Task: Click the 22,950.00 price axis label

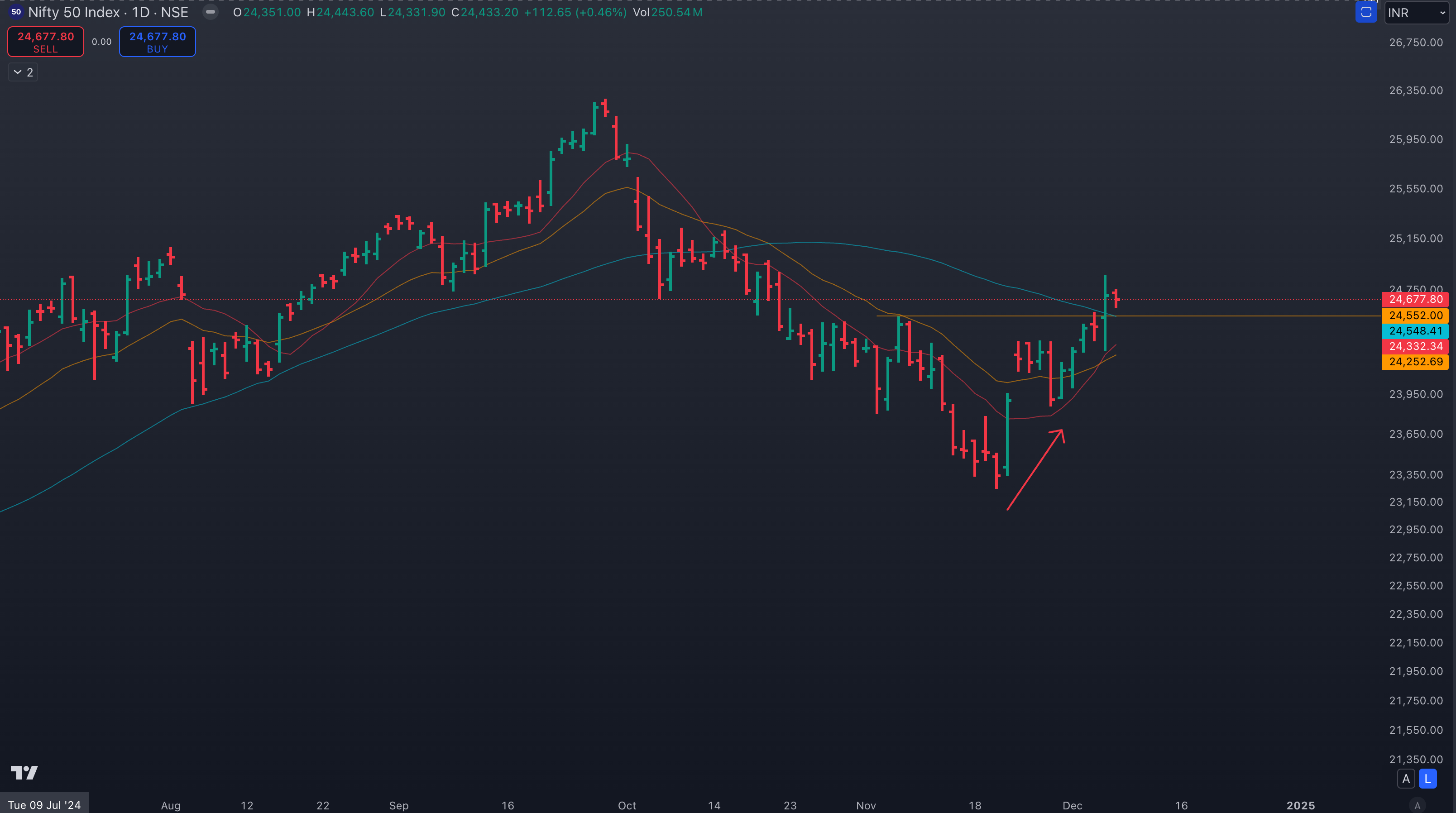Action: point(1416,529)
